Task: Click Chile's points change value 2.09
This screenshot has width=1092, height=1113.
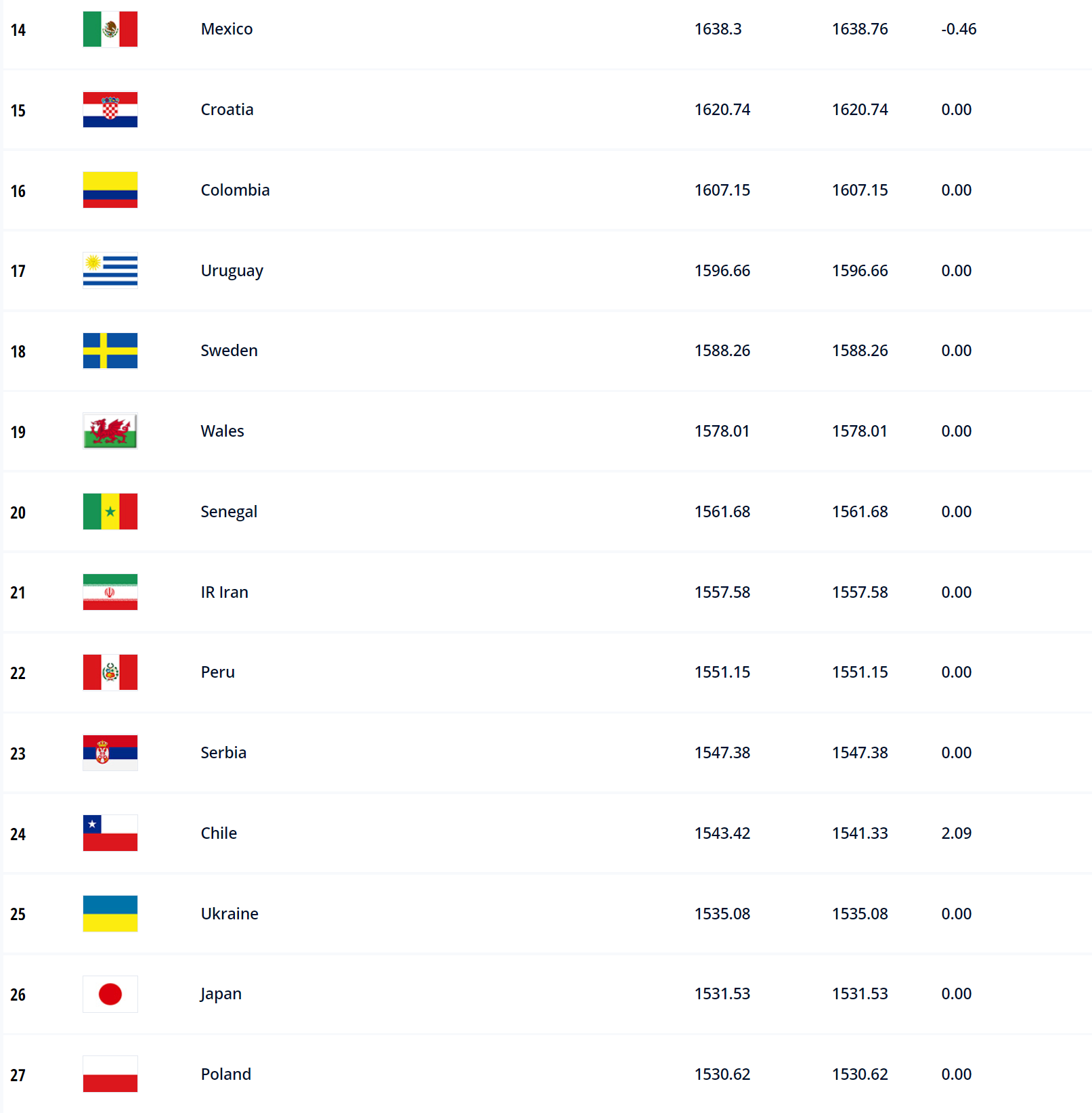Action: coord(956,833)
